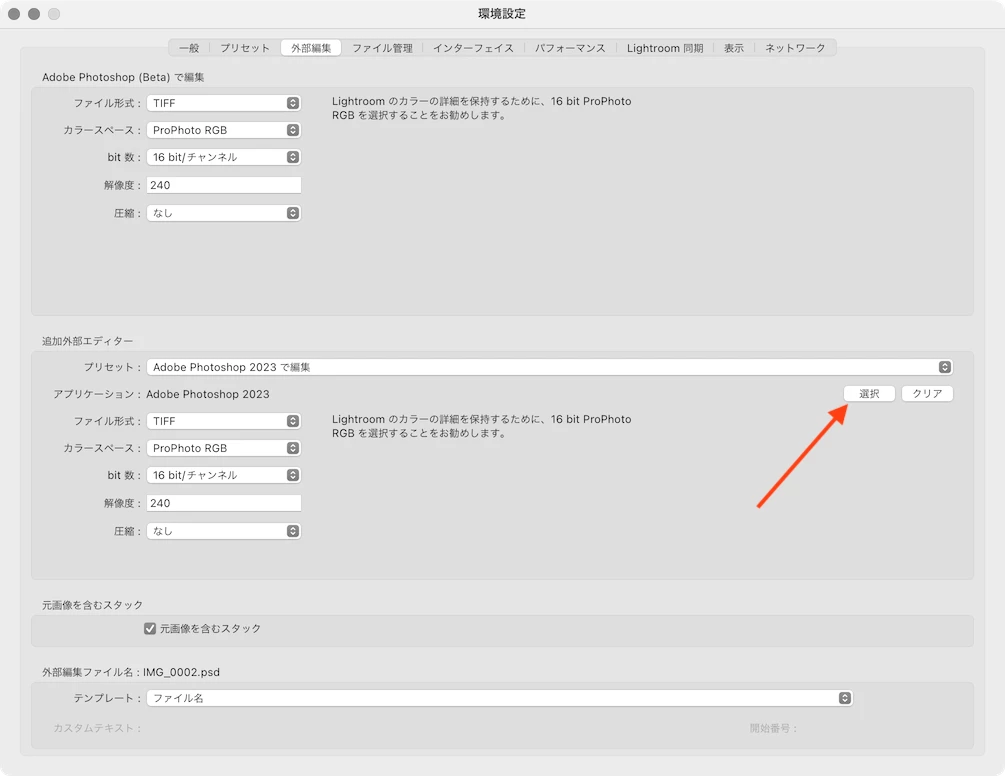Select the 表示 tab
1005x776 pixels.
click(734, 48)
